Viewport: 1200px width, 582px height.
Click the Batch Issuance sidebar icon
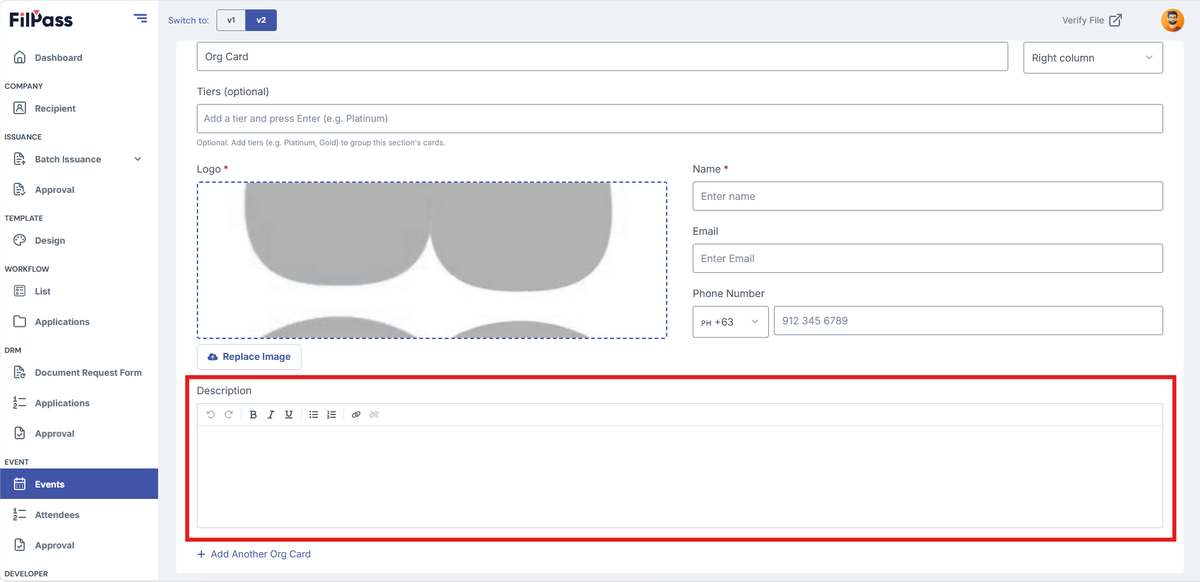20,159
